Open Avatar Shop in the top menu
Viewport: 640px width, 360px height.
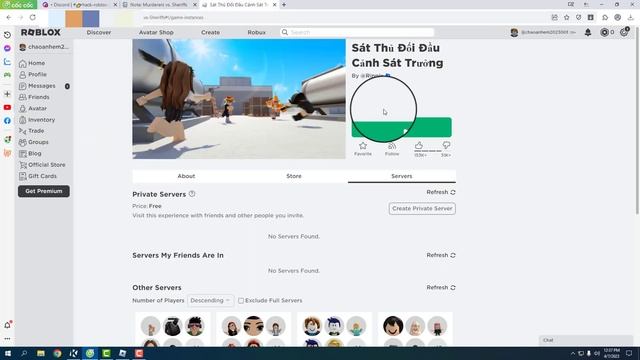click(156, 32)
